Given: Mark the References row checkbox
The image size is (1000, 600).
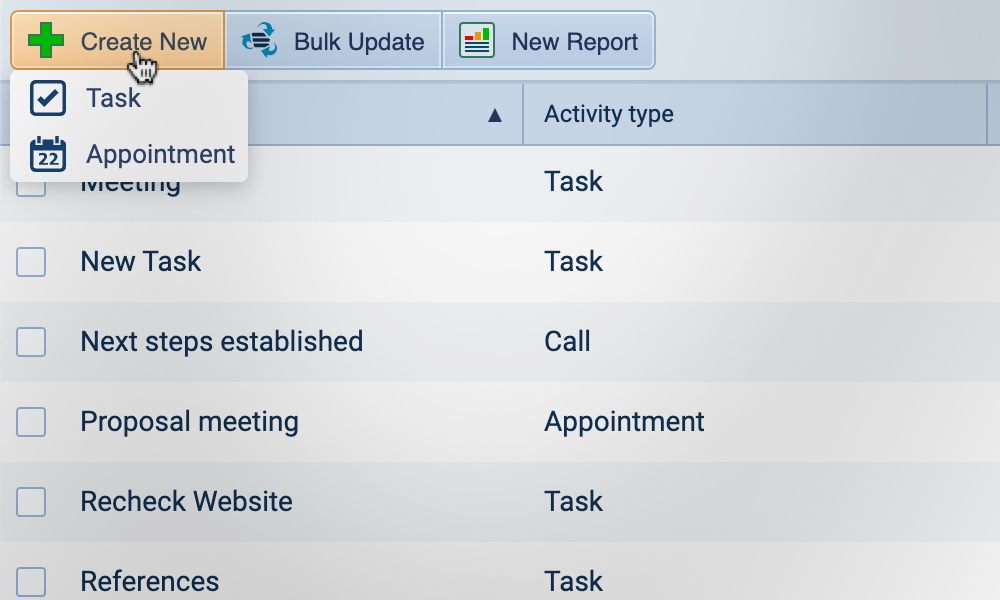Looking at the screenshot, I should pyautogui.click(x=31, y=580).
